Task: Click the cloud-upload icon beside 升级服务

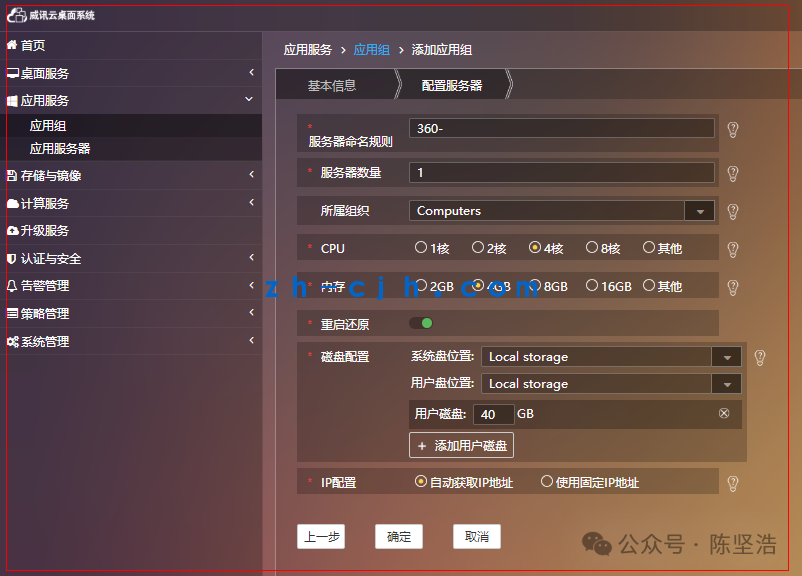Action: [x=13, y=231]
